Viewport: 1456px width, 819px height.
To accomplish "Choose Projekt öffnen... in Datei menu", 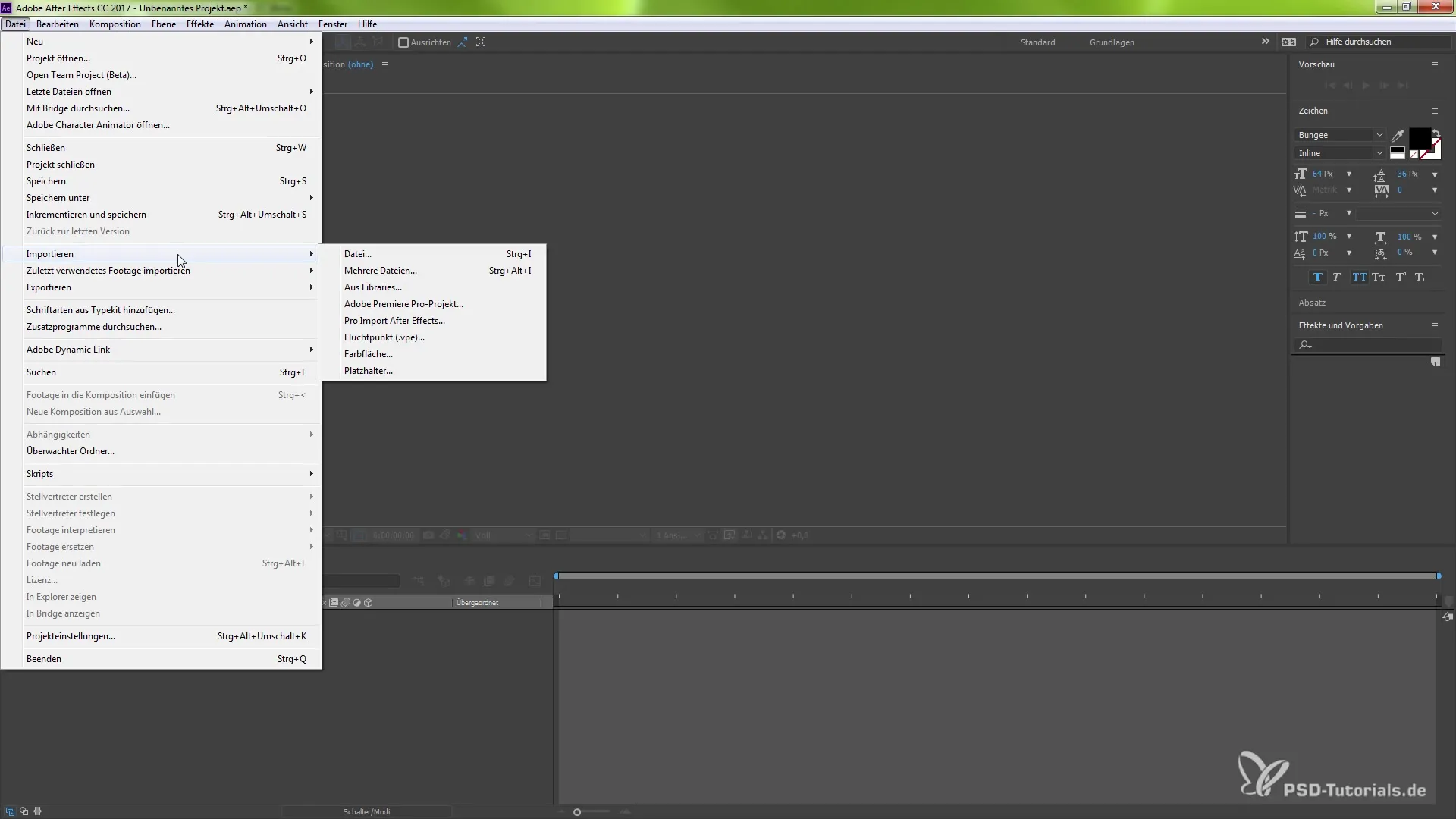I will click(x=162, y=58).
